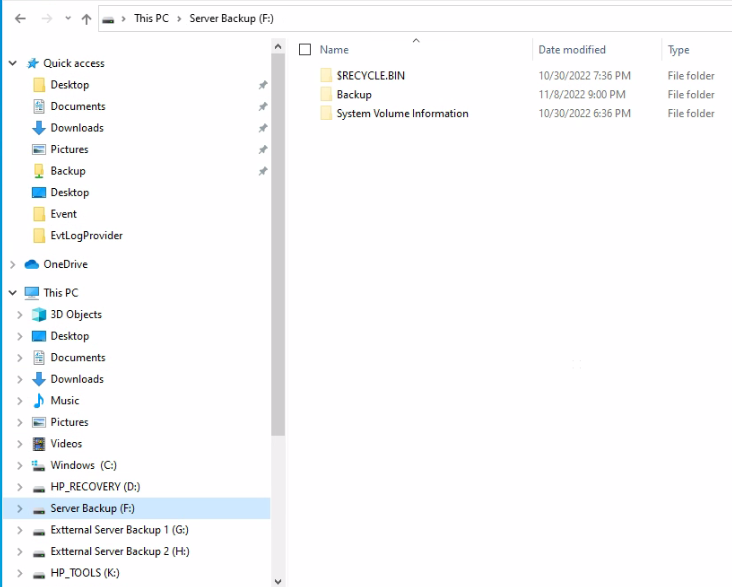Click the $RECYCLE.BIN folder name

[371, 76]
